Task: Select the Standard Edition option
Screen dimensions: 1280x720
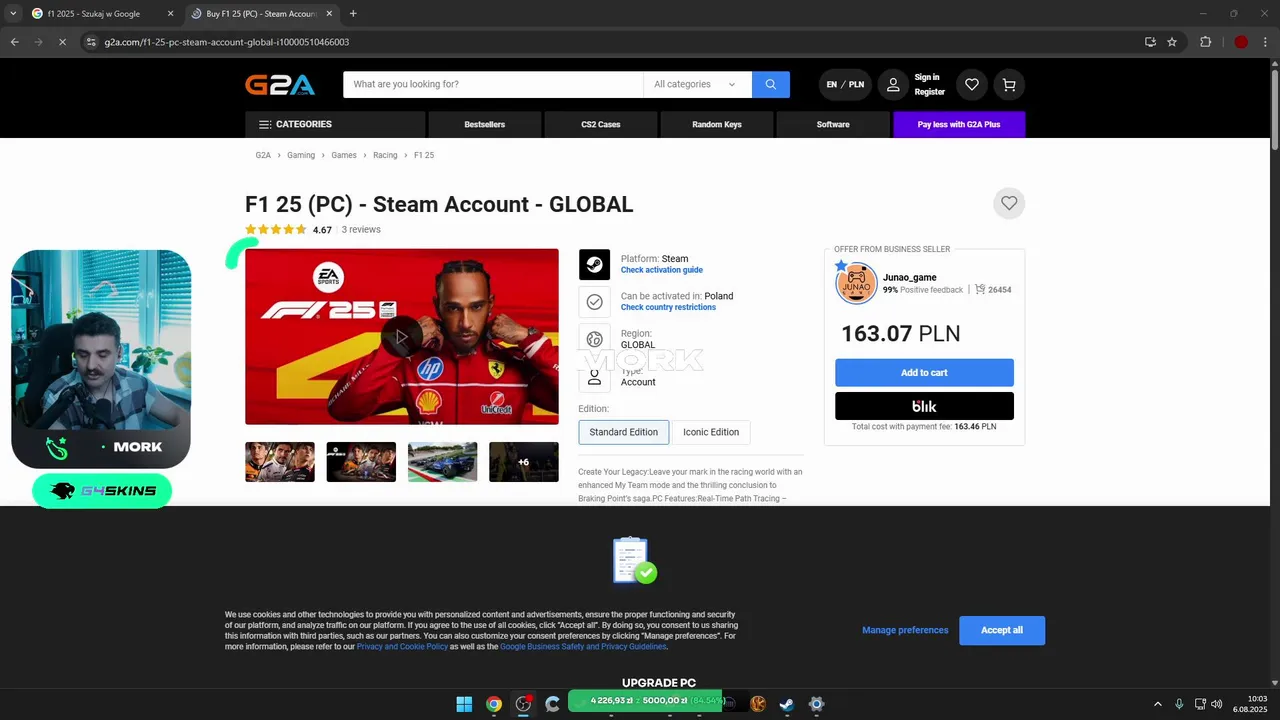Action: pos(623,432)
